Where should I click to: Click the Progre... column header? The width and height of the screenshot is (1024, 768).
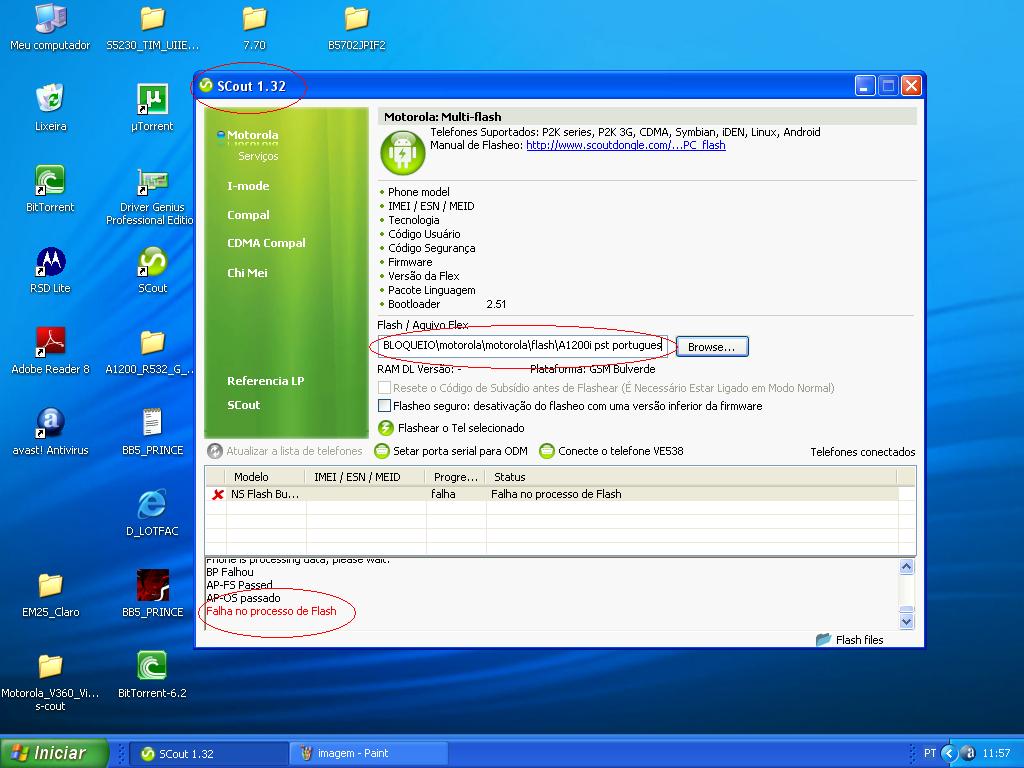tap(456, 477)
